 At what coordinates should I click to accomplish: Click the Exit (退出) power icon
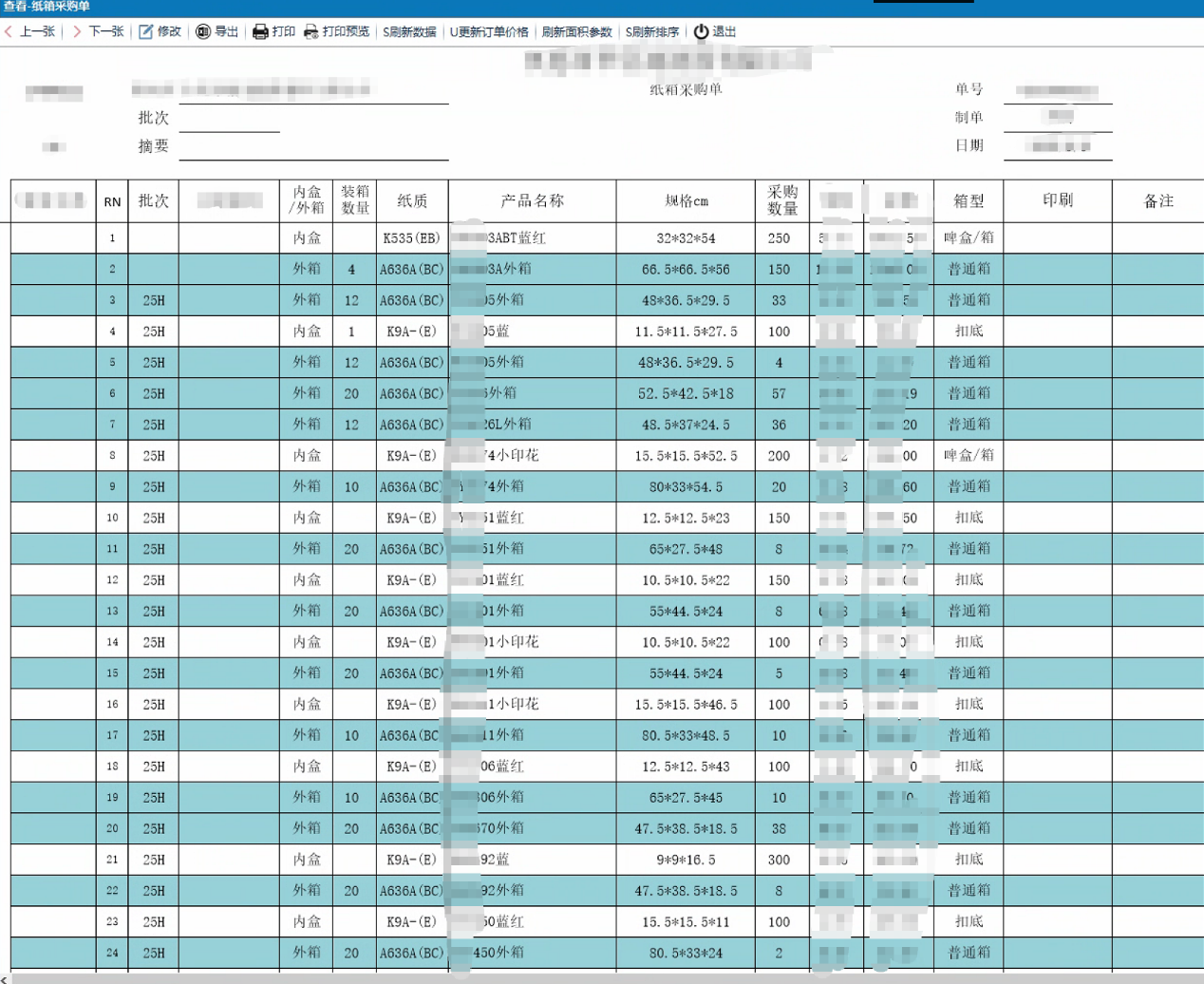tap(700, 31)
